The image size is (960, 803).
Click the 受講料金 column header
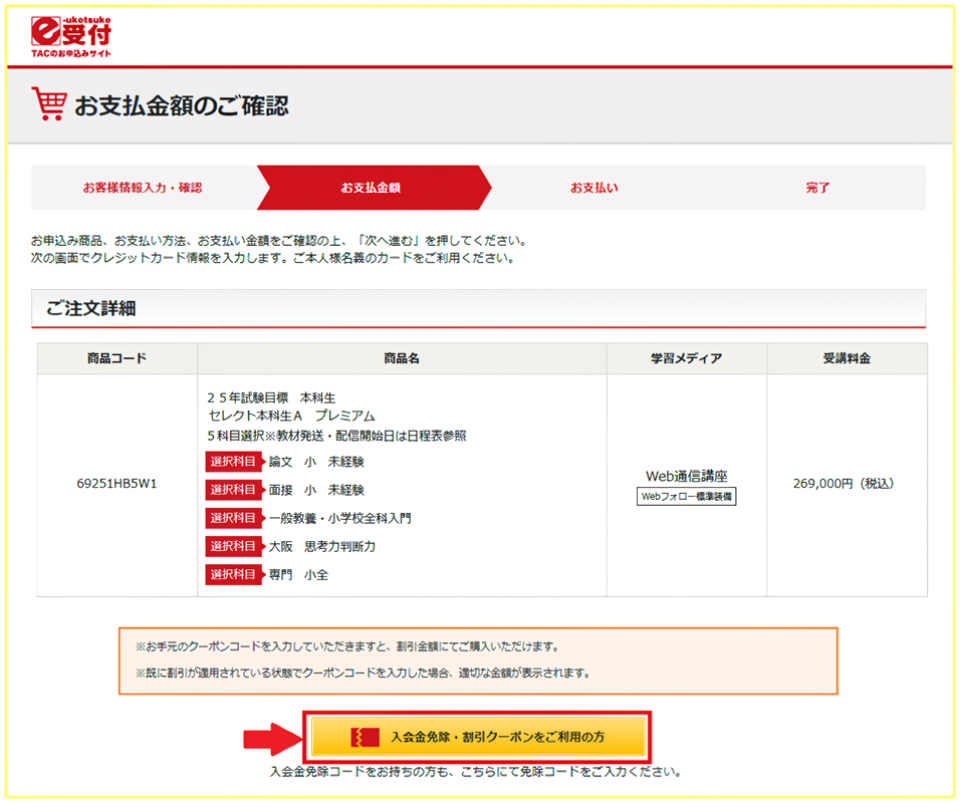[x=846, y=359]
